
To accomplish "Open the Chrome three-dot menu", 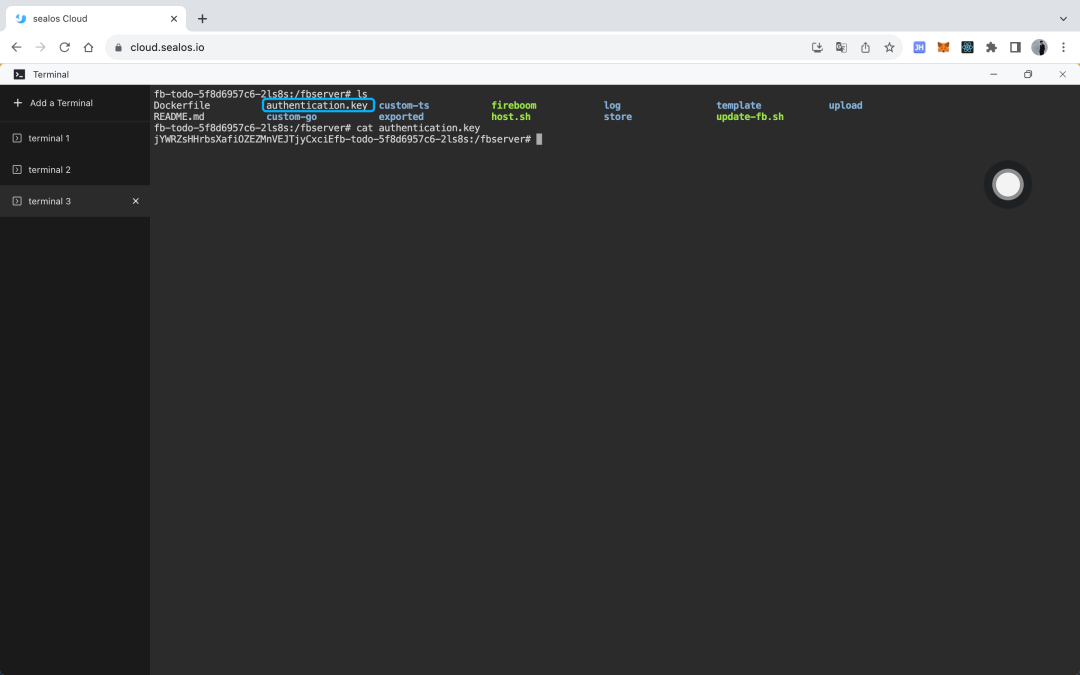I will coord(1063,48).
